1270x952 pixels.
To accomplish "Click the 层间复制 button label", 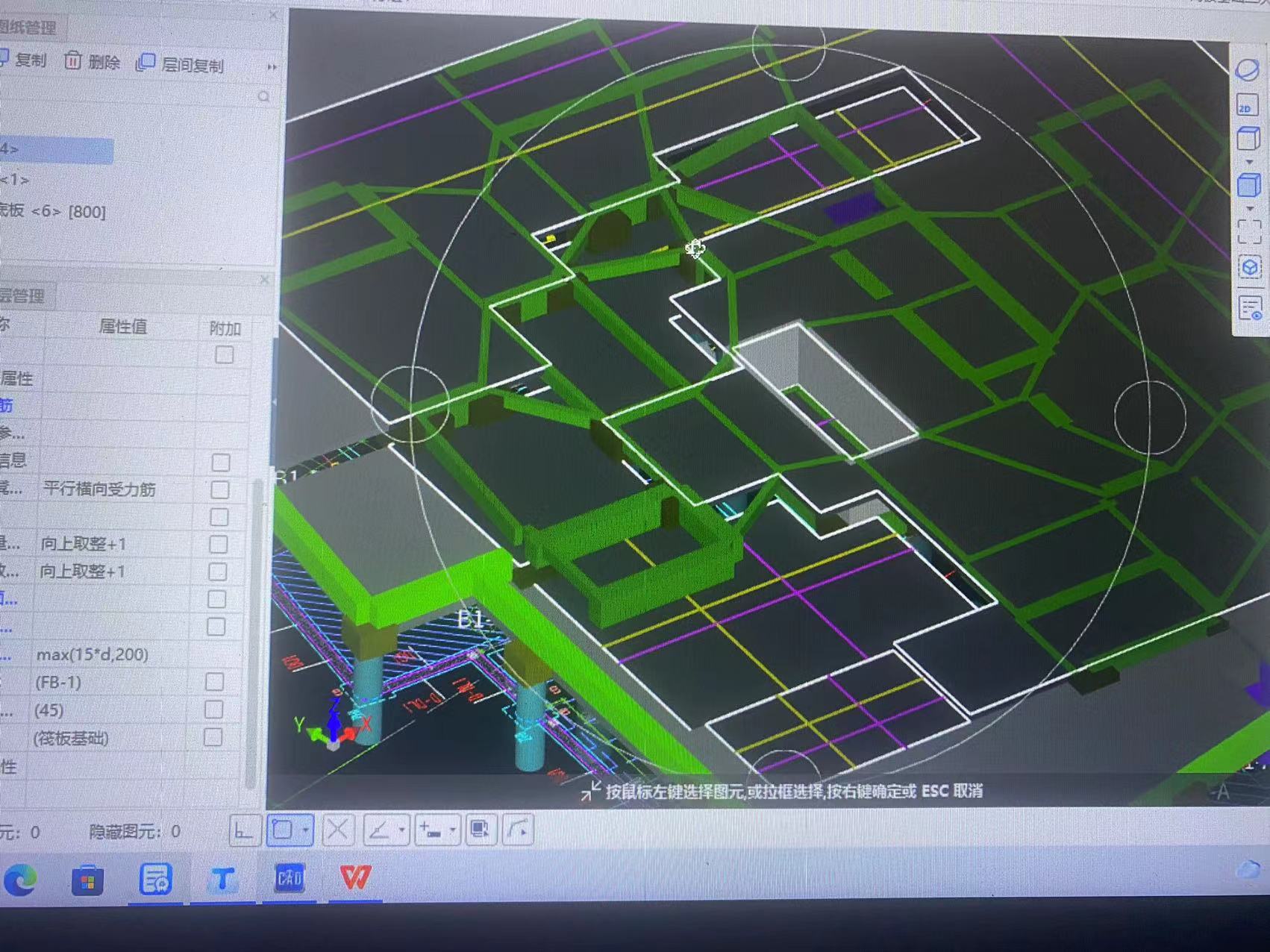I will [x=193, y=66].
